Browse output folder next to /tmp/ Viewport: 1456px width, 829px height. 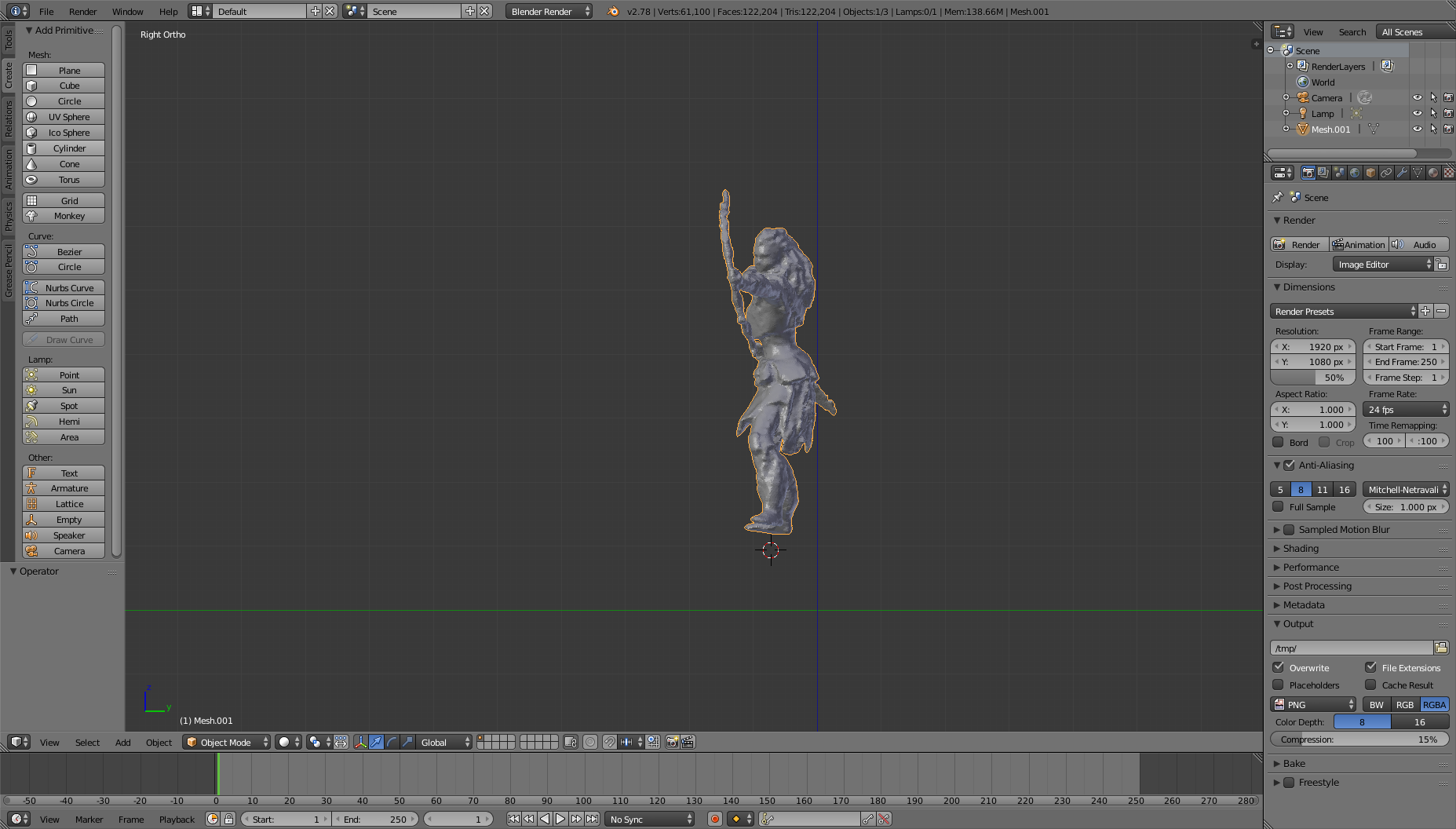(1441, 648)
